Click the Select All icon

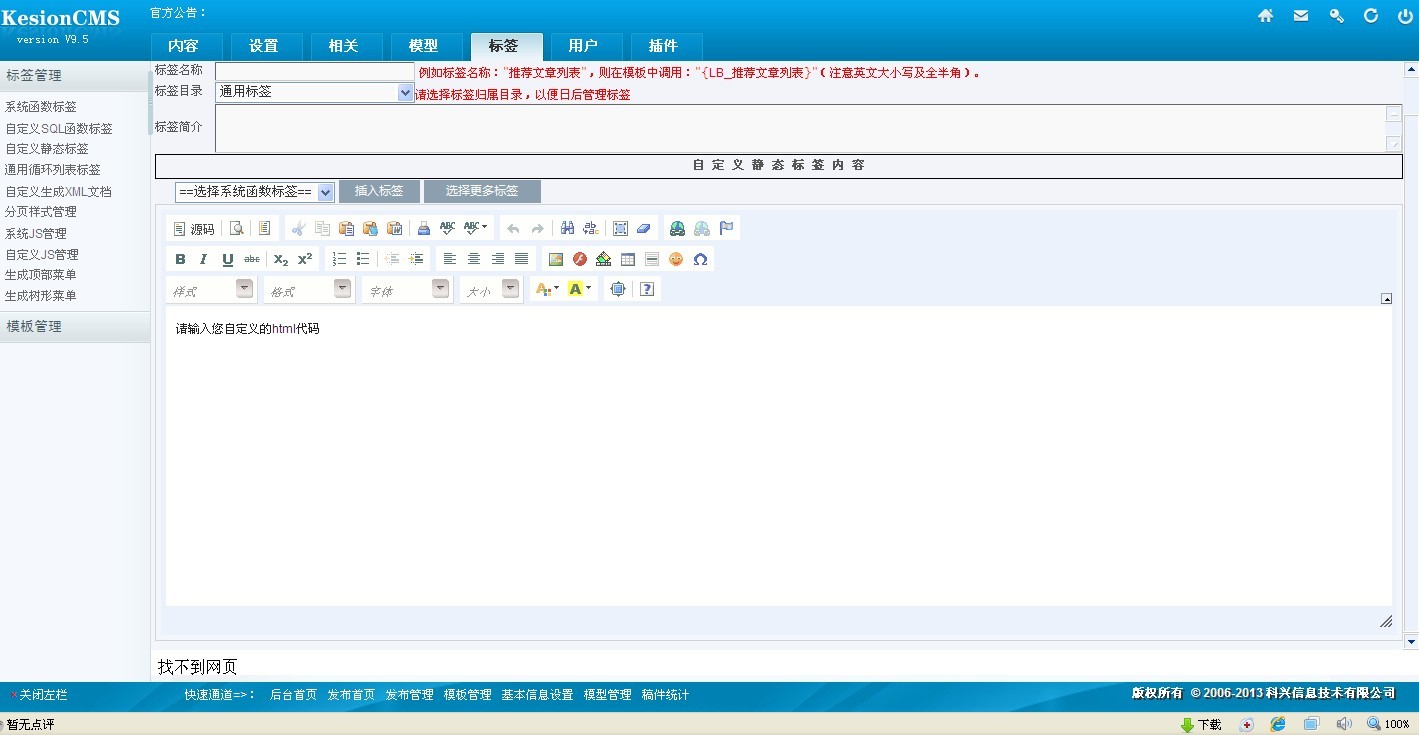coord(620,229)
